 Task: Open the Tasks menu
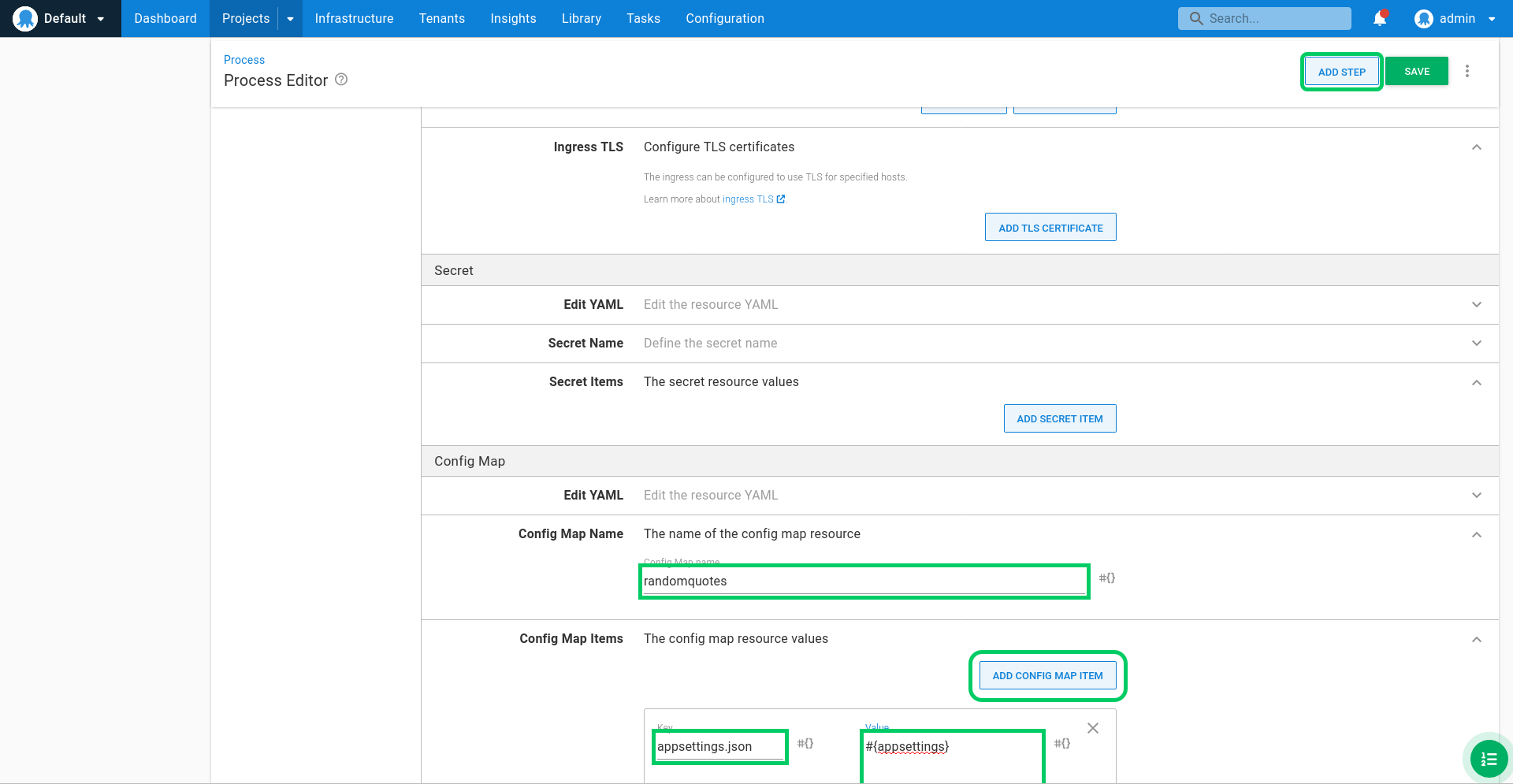[643, 18]
